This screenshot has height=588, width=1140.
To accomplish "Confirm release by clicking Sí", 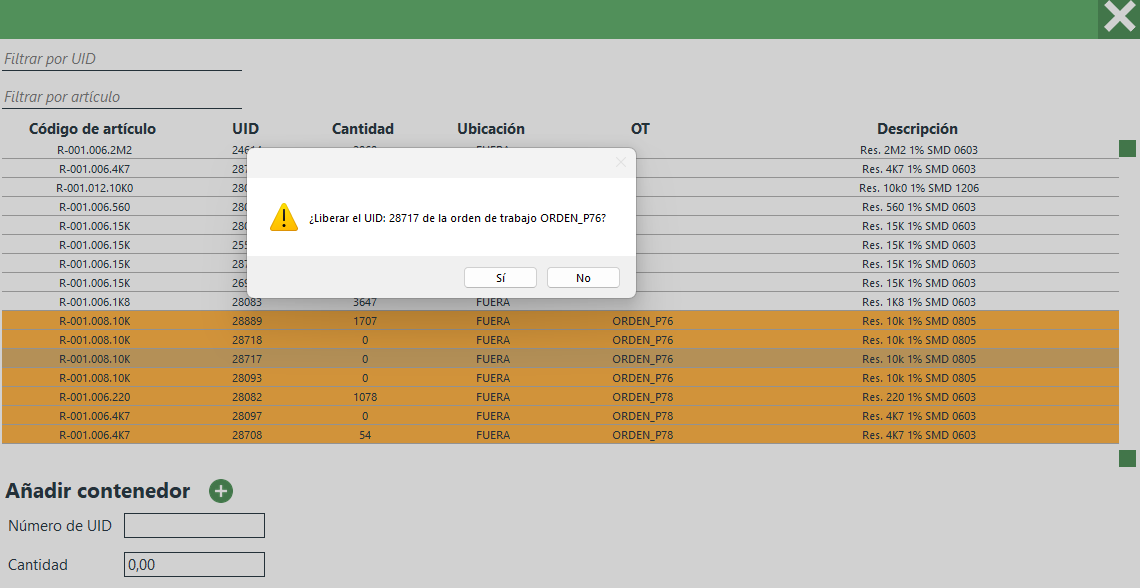I will pyautogui.click(x=500, y=278).
